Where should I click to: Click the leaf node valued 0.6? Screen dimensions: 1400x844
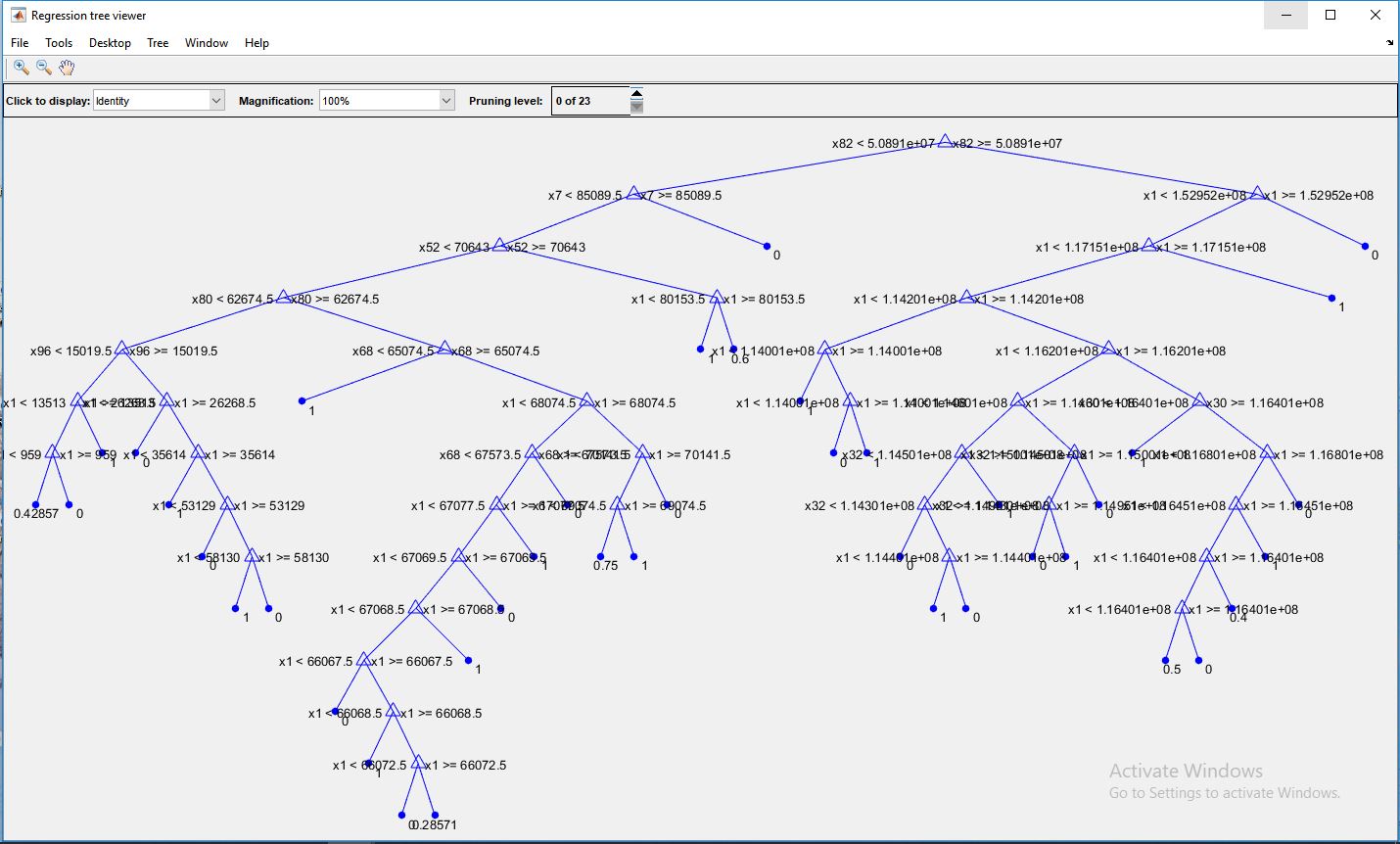[x=733, y=349]
